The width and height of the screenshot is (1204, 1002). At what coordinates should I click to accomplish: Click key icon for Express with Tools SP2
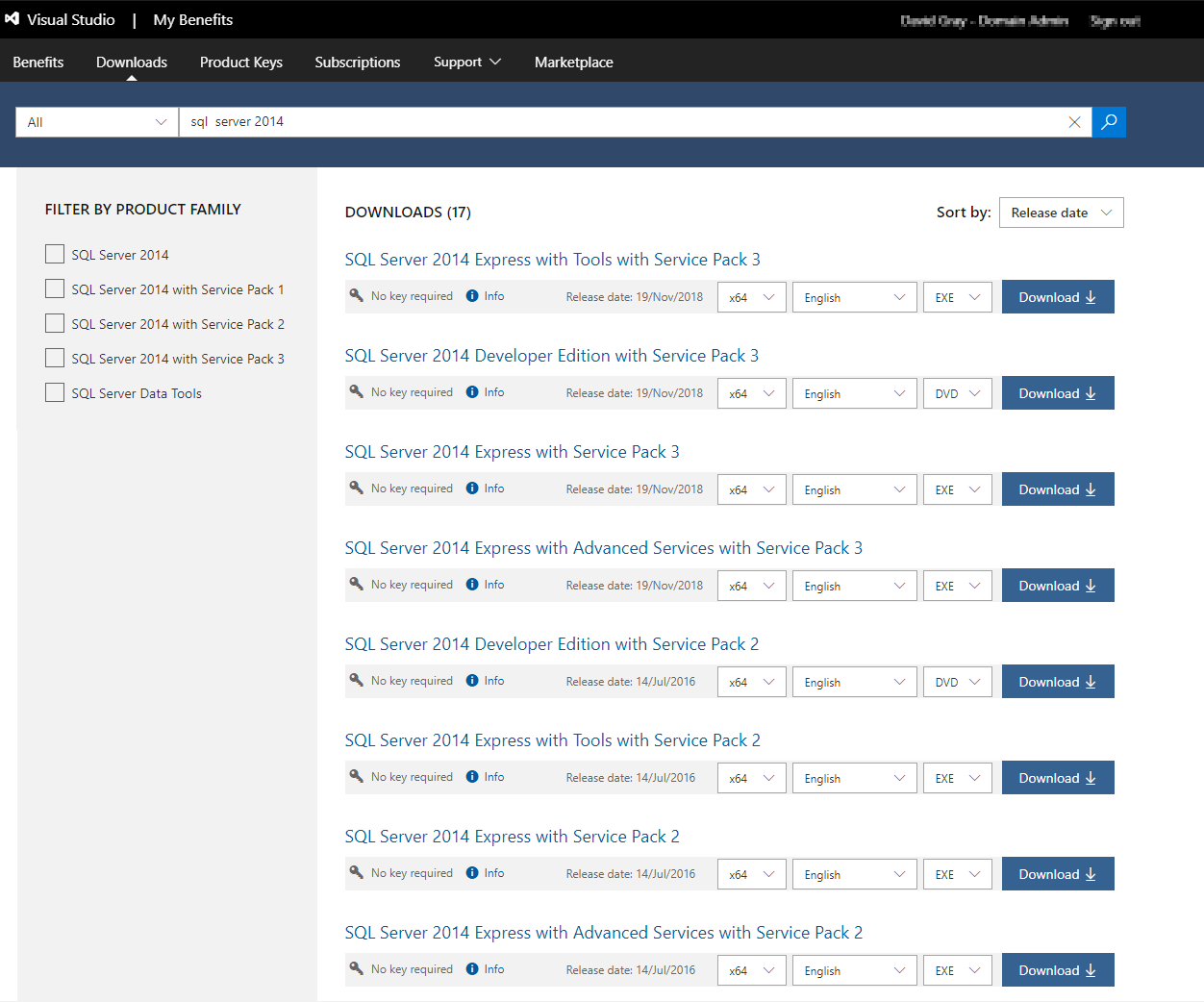coord(356,776)
